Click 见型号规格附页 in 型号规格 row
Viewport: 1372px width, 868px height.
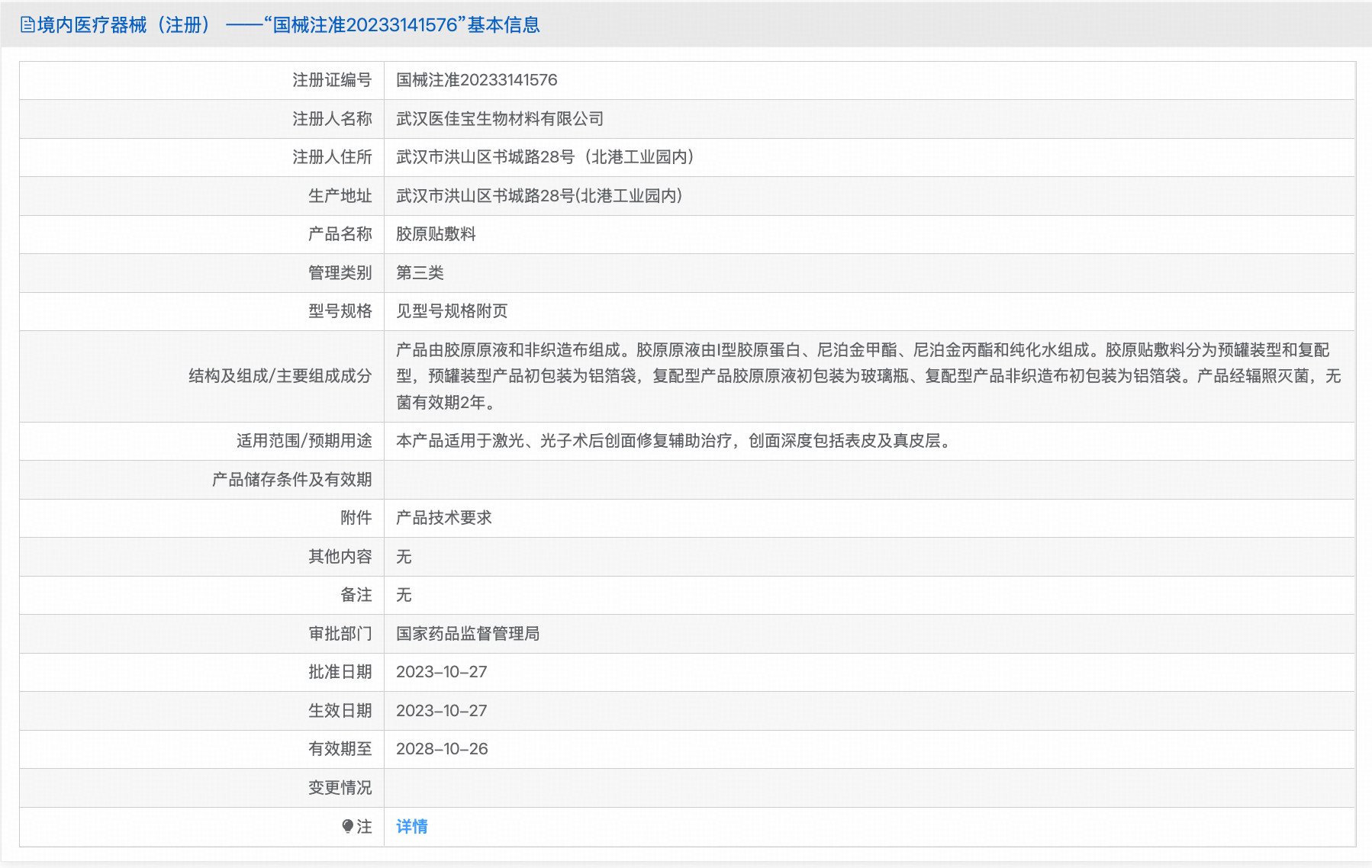tap(453, 310)
